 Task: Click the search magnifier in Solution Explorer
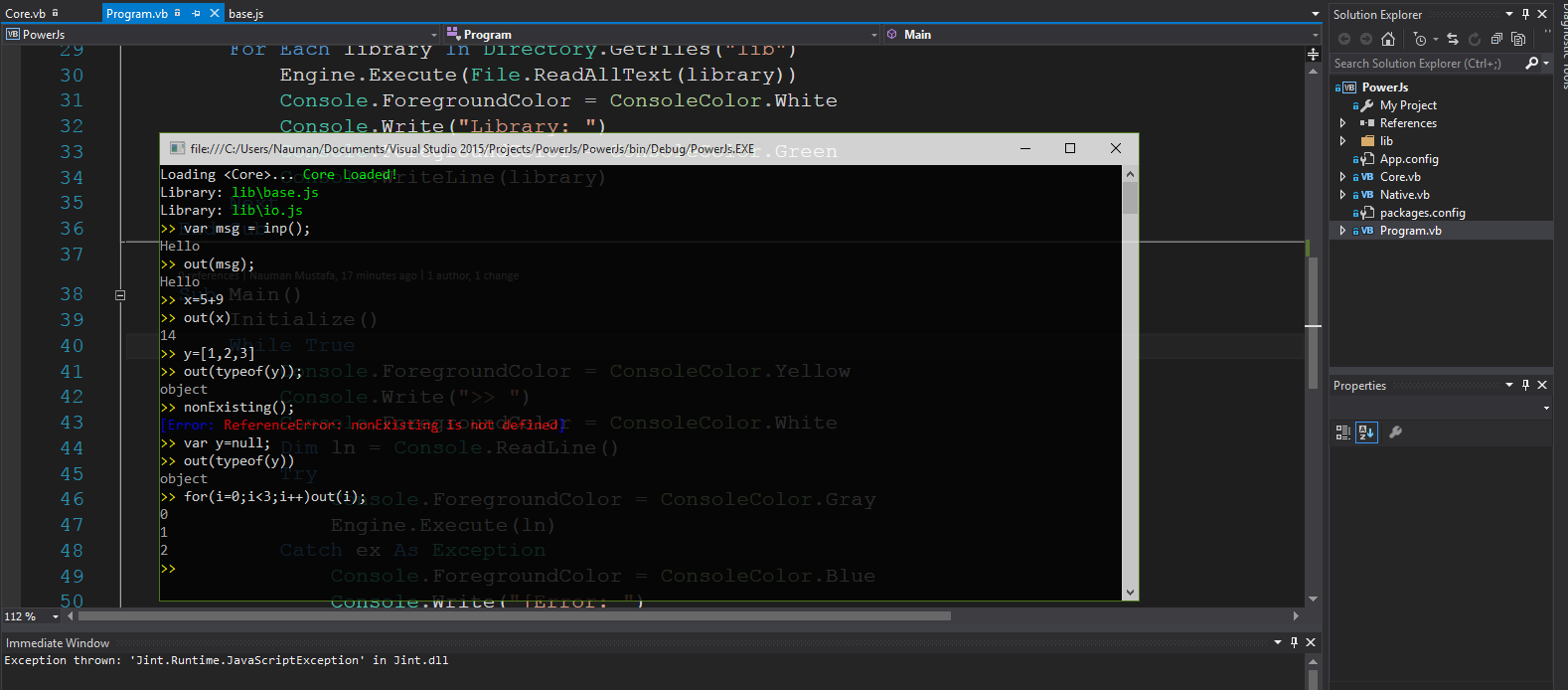1532,63
